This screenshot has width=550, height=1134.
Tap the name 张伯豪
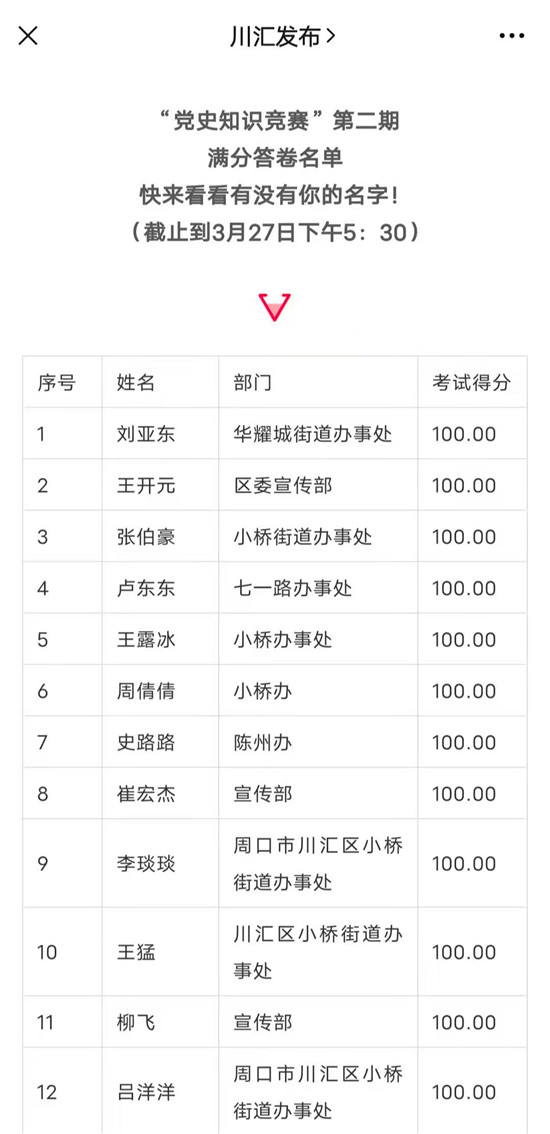[x=146, y=537]
